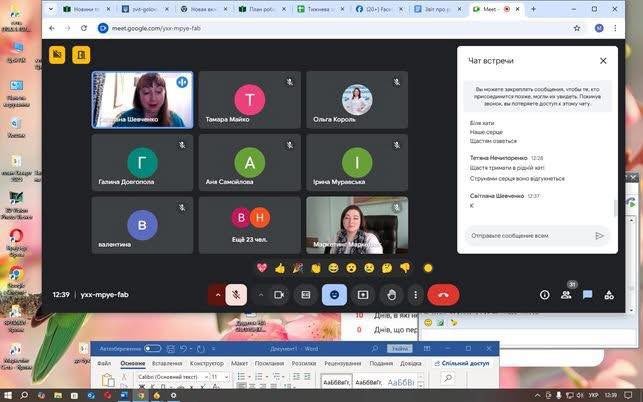Click the present screen button
This screenshot has height=402, width=643.
tap(363, 295)
